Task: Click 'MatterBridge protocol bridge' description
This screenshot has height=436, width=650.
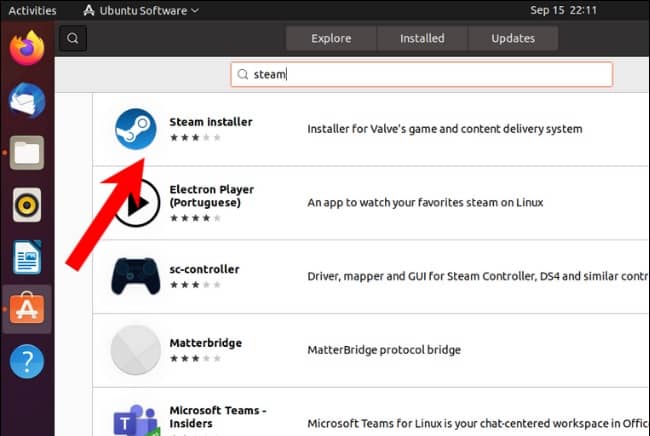Action: (x=384, y=350)
